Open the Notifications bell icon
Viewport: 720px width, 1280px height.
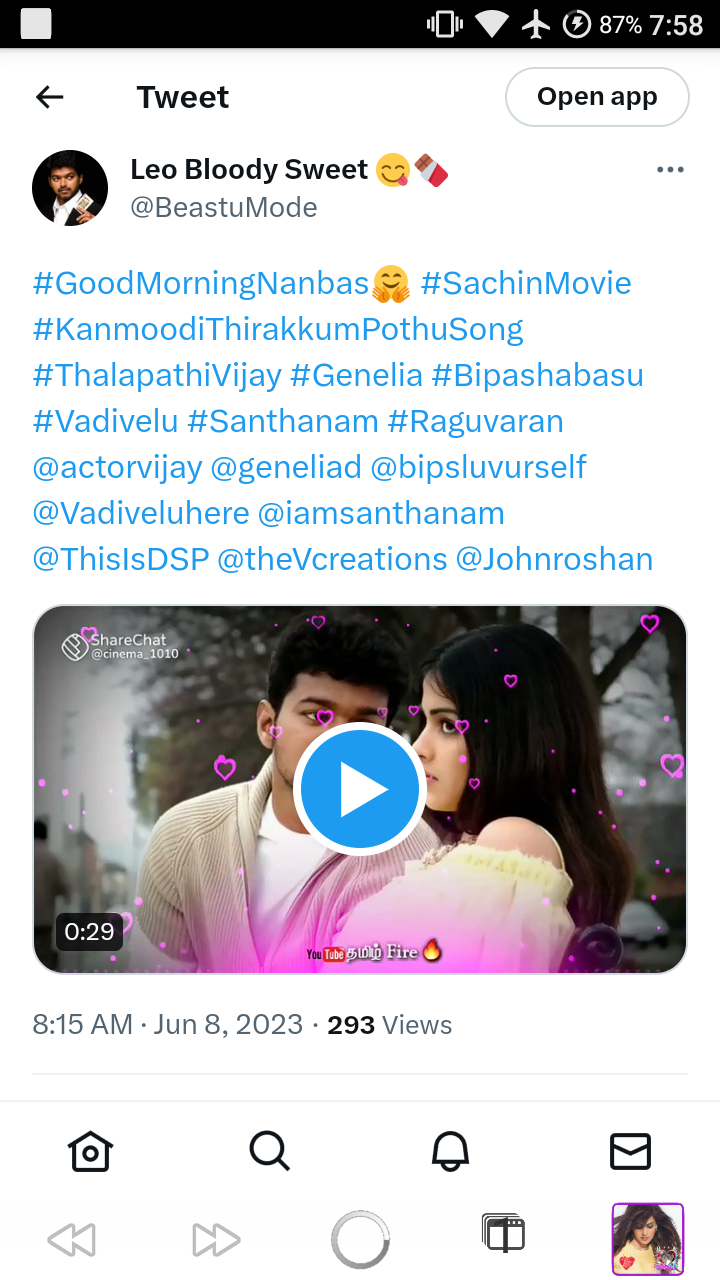(x=450, y=1151)
